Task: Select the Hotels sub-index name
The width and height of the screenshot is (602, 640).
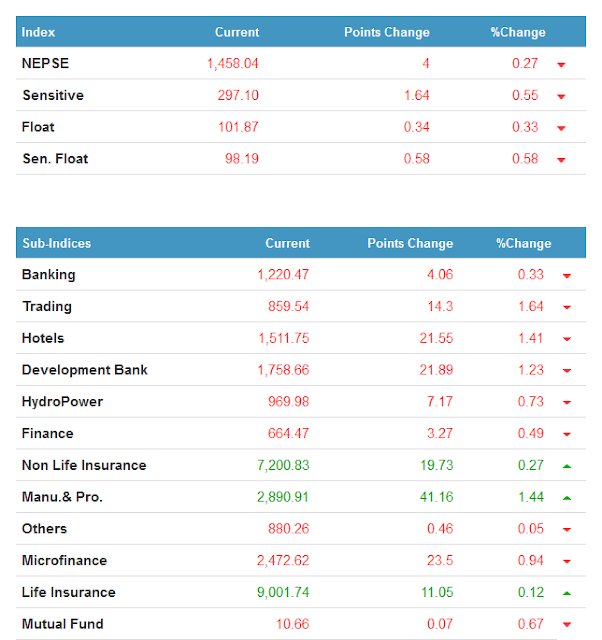Action: coord(43,338)
